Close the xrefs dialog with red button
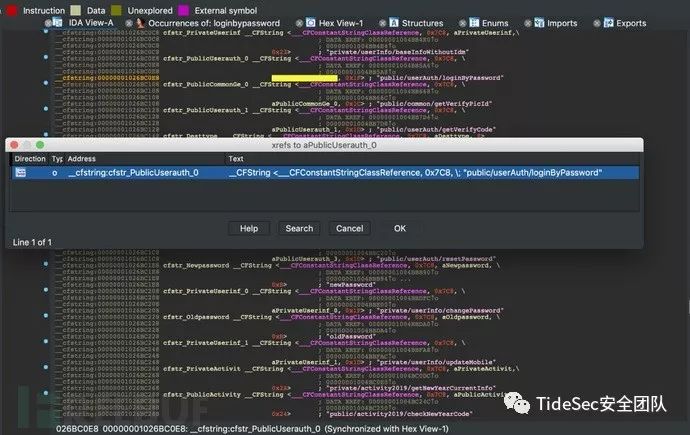 [x=14, y=145]
